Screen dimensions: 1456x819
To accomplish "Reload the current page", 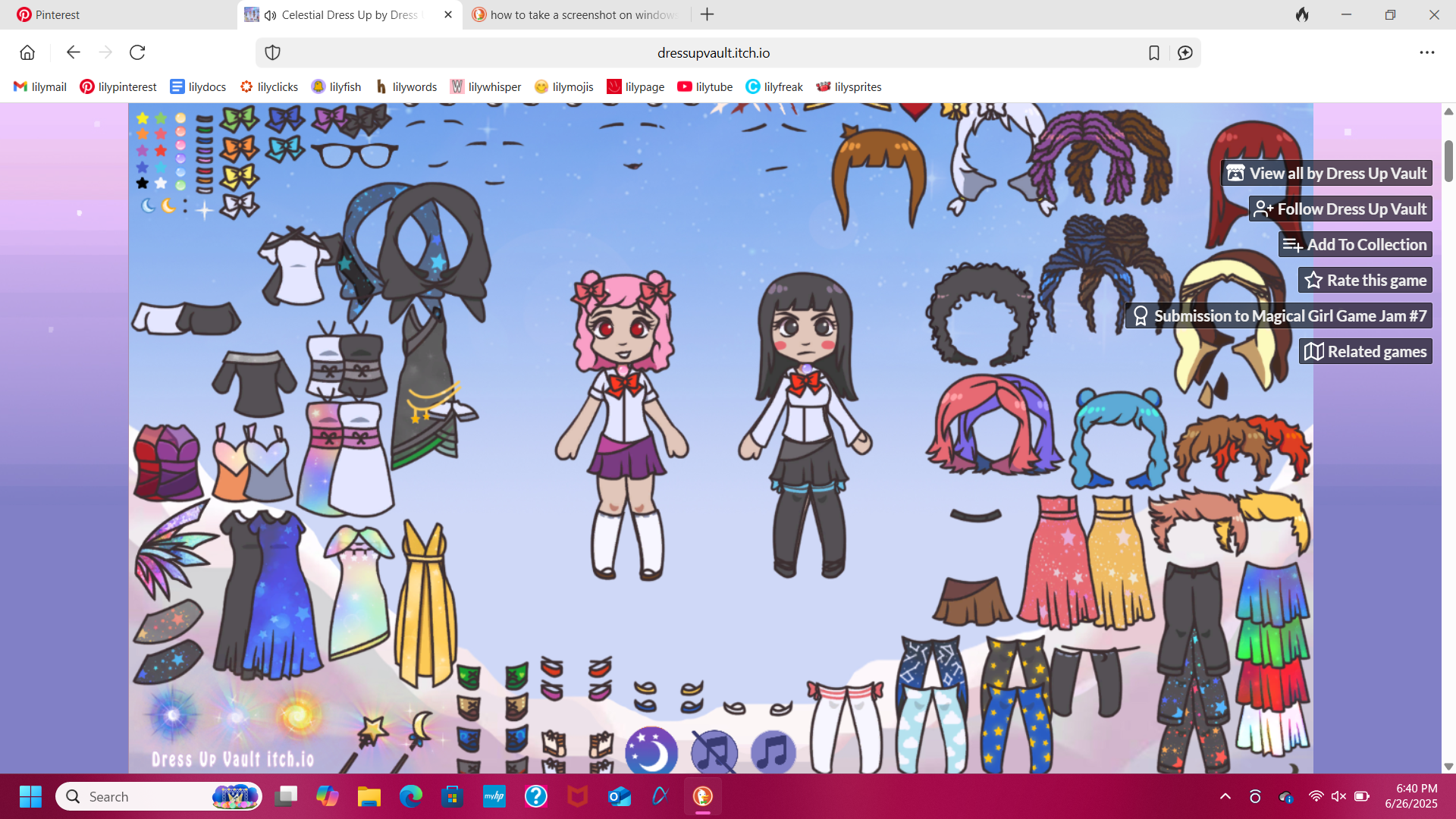I will coord(137,52).
